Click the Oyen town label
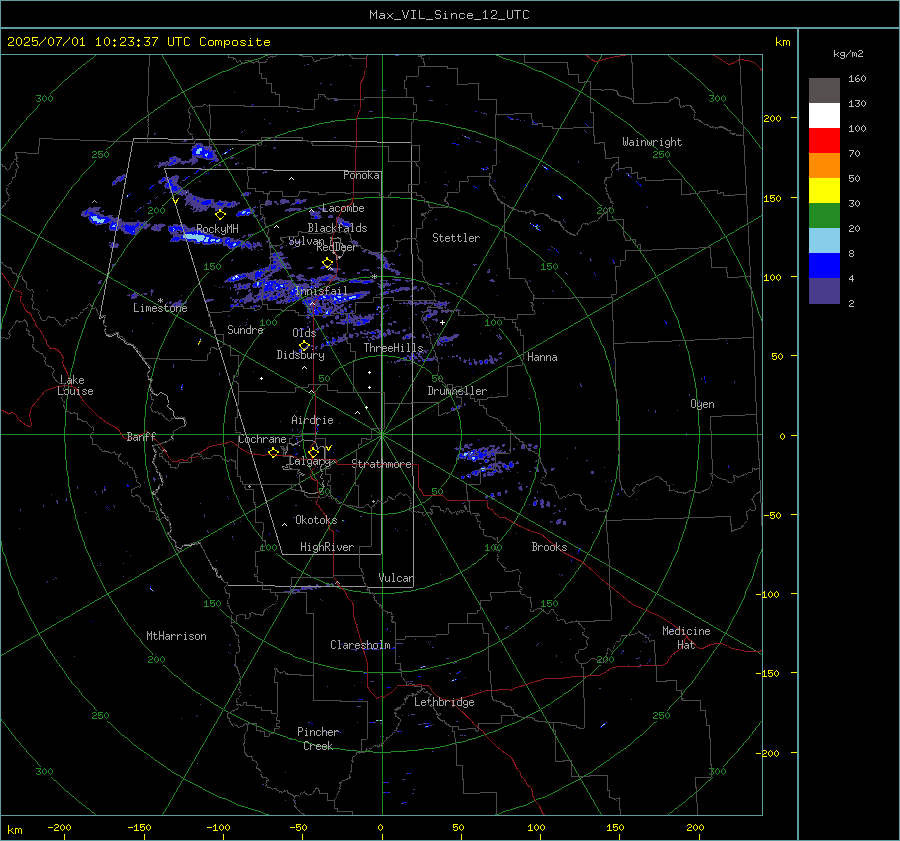The width and height of the screenshot is (900, 841). point(702,404)
